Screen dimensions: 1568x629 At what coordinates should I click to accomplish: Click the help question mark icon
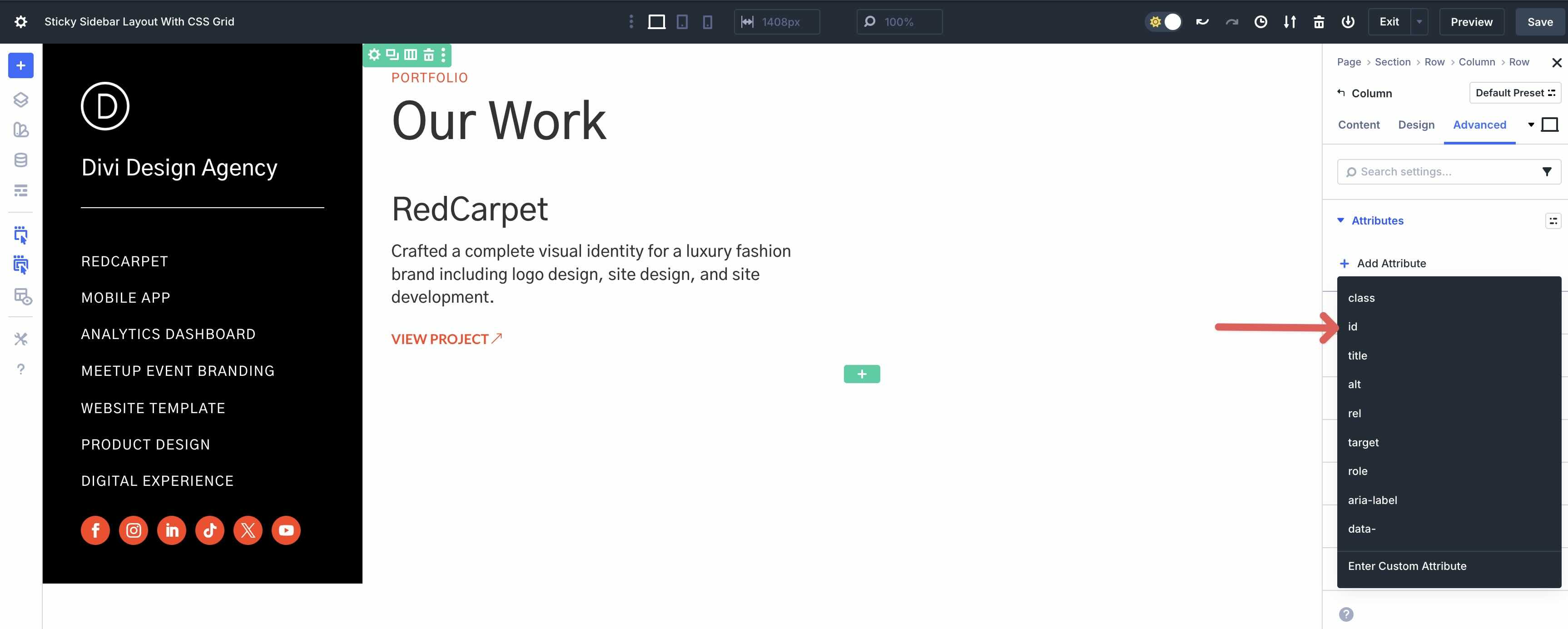[21, 369]
